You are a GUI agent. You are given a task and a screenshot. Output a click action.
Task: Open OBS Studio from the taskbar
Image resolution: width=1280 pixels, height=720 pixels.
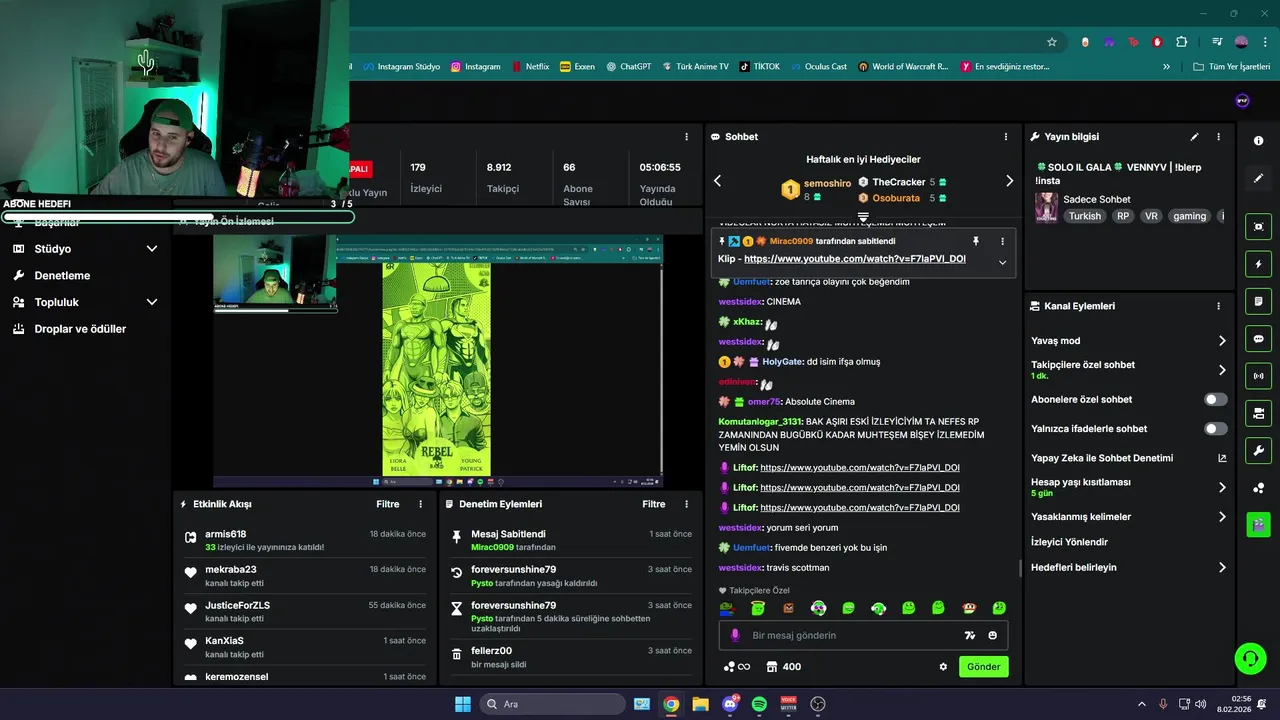coord(818,704)
